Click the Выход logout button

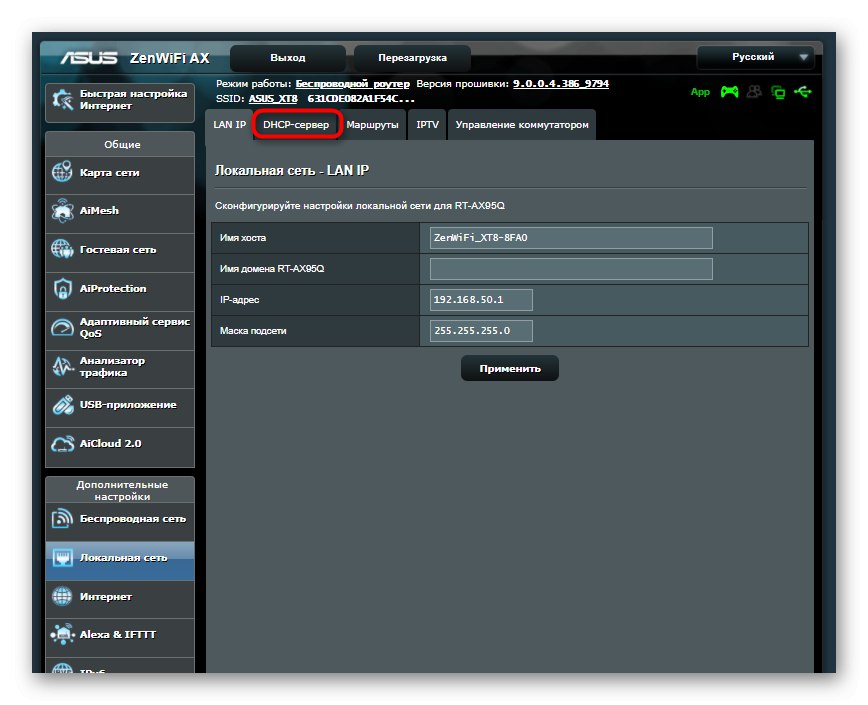pyautogui.click(x=288, y=58)
